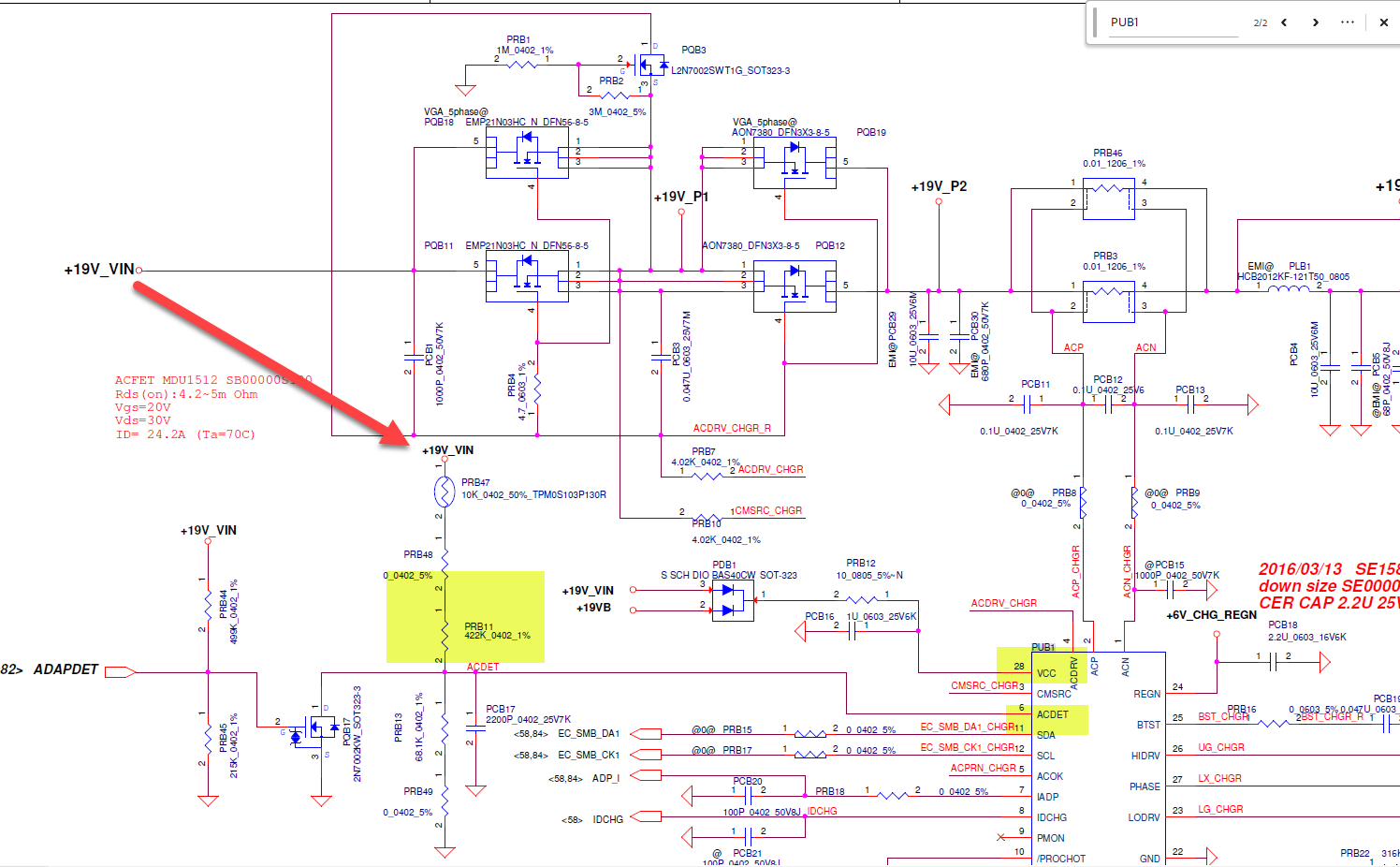Select the ACOK pin name

[1050, 776]
